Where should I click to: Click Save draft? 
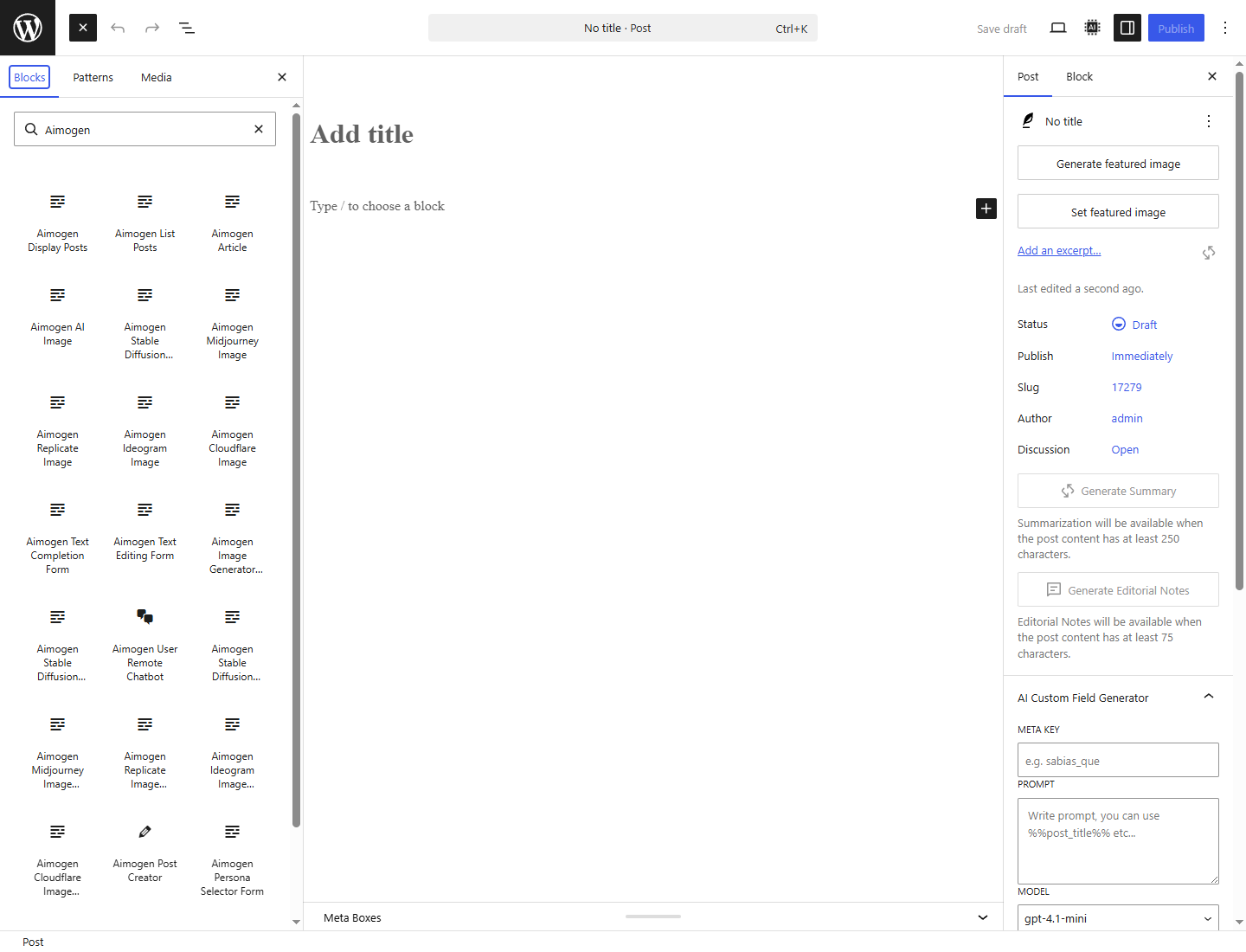click(x=1002, y=29)
